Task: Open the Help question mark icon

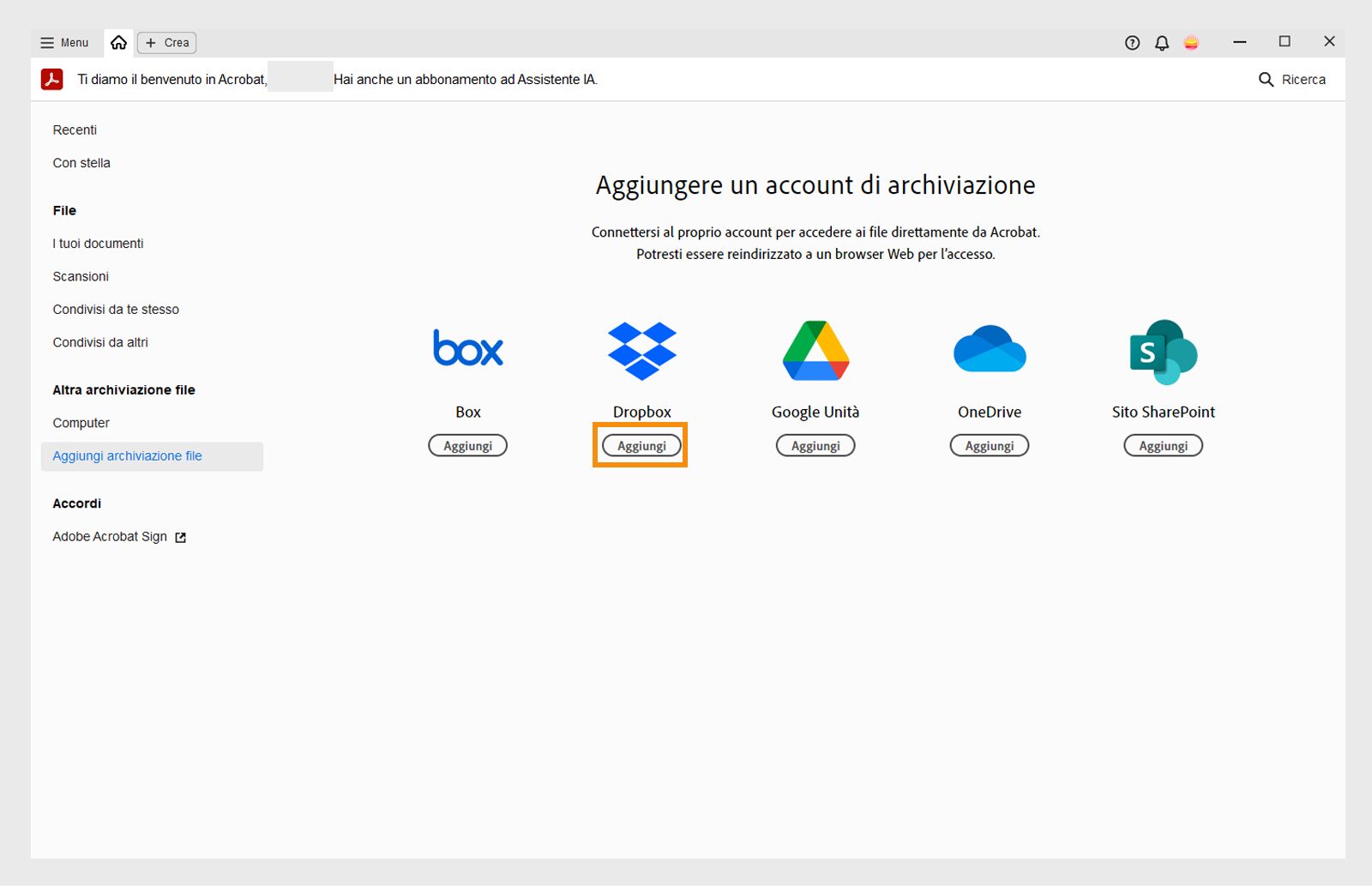Action: point(1132,42)
